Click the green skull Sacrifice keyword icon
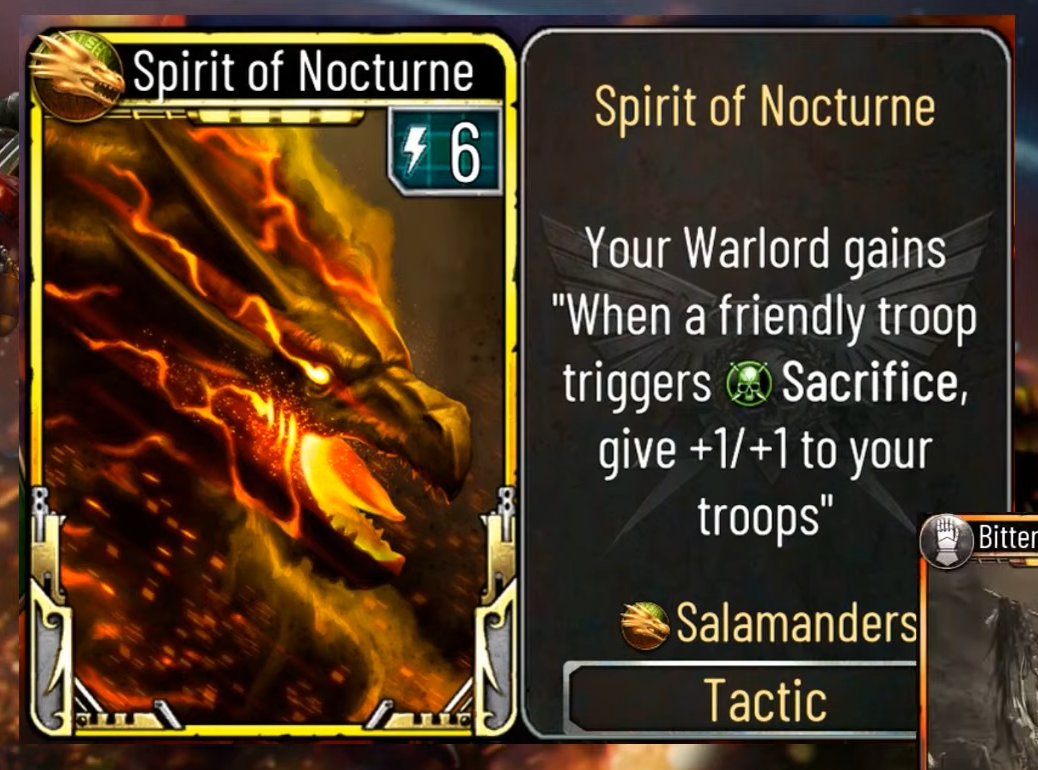1038x770 pixels. pos(749,384)
